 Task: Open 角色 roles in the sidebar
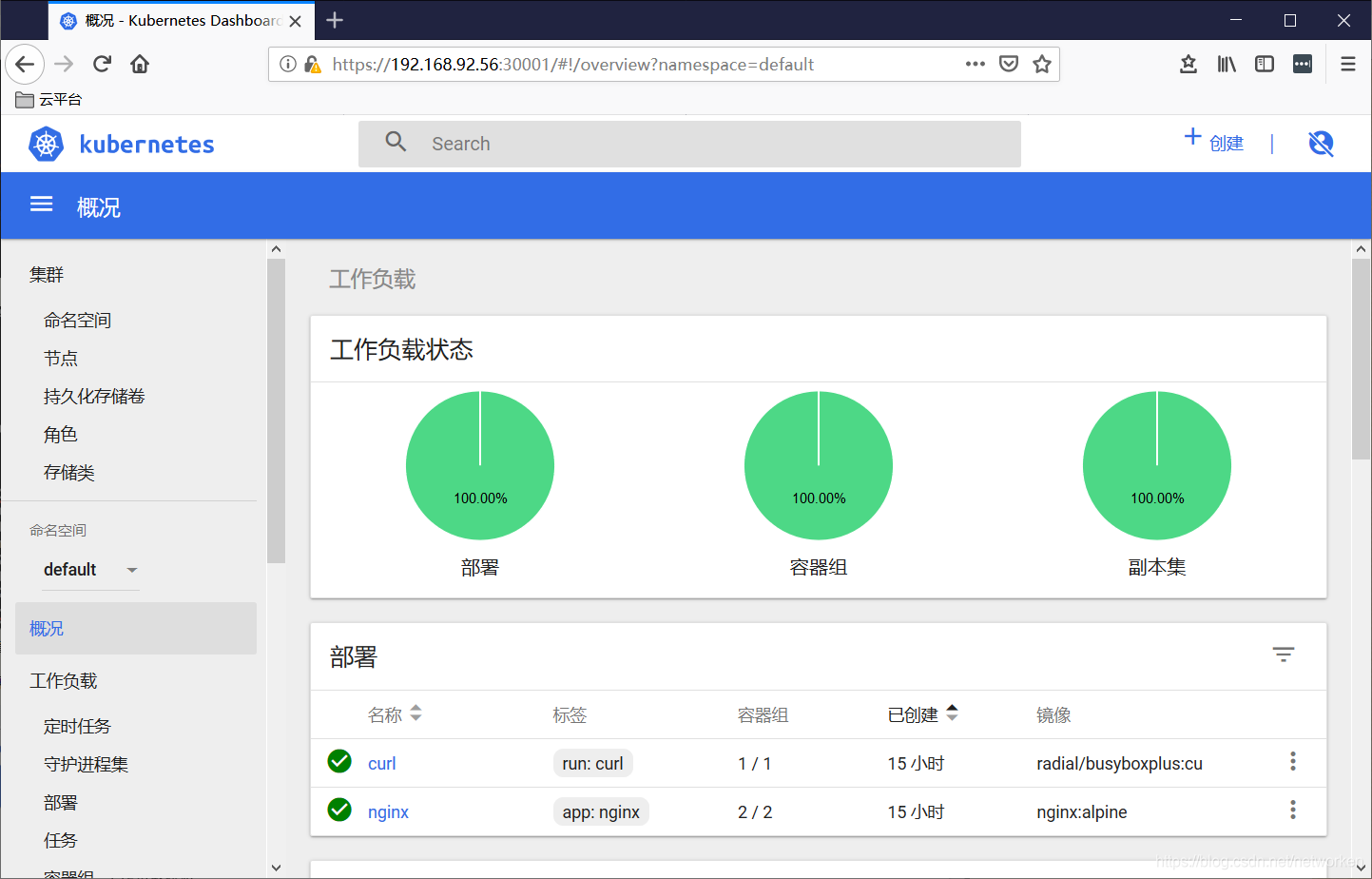tap(61, 435)
